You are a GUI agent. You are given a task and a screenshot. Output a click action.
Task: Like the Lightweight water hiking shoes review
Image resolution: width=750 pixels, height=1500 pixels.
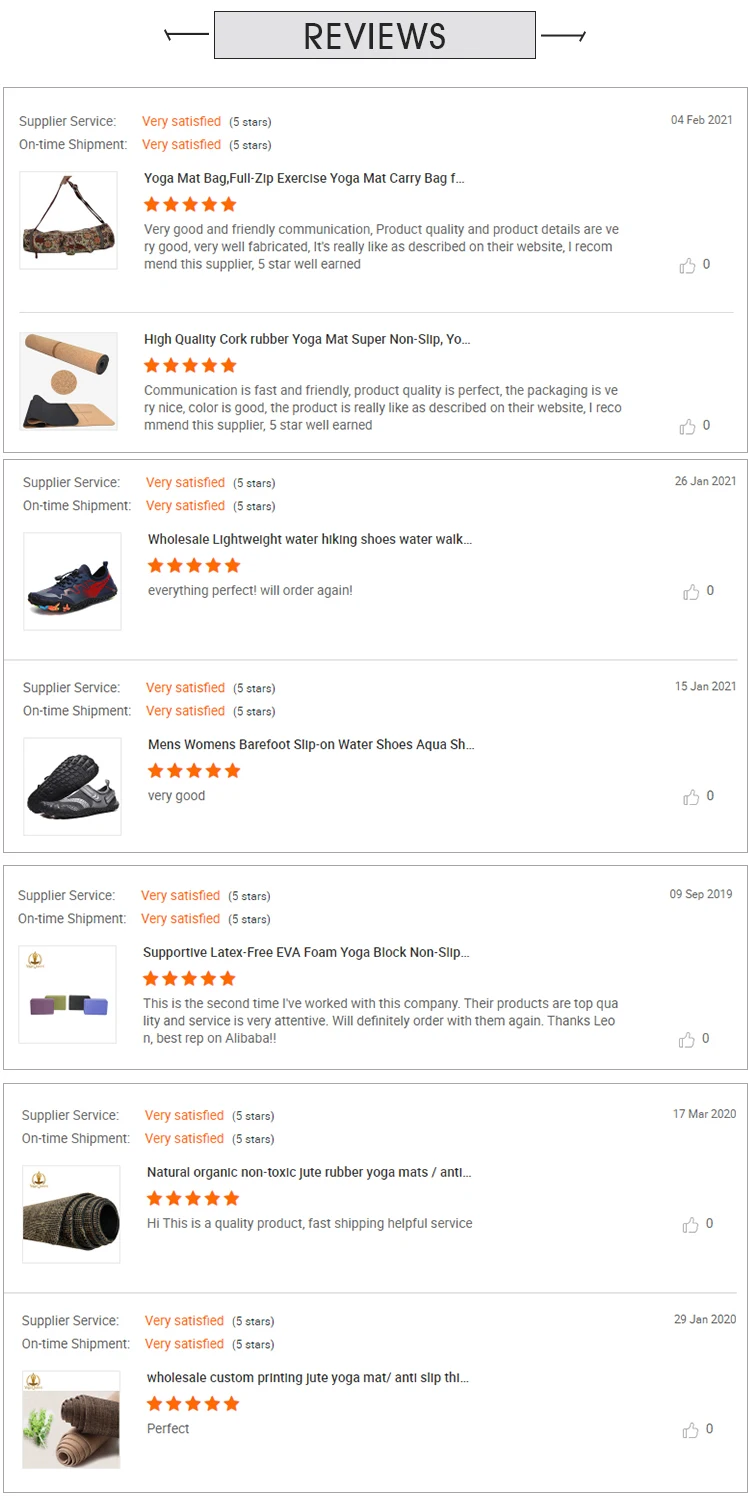[x=691, y=592]
